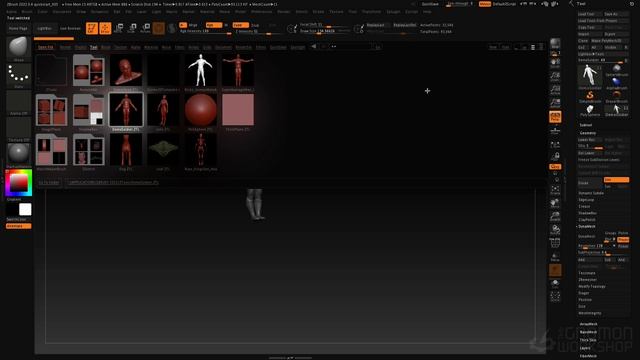Image resolution: width=640 pixels, height=360 pixels.
Task: Select the DemoSoldier thumbnail in LightBox
Action: pyautogui.click(x=126, y=110)
